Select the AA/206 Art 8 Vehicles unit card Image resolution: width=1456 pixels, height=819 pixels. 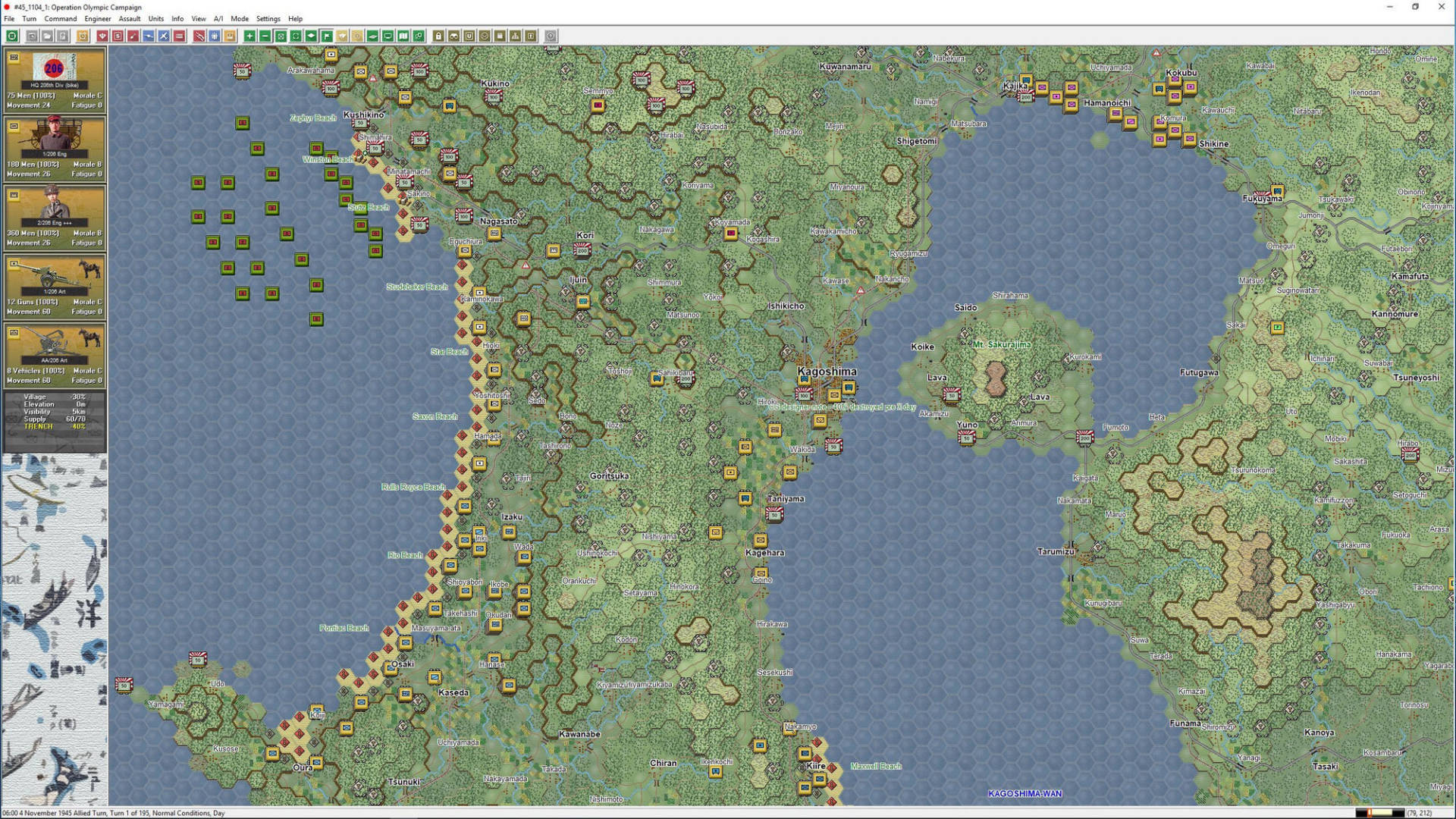(54, 356)
